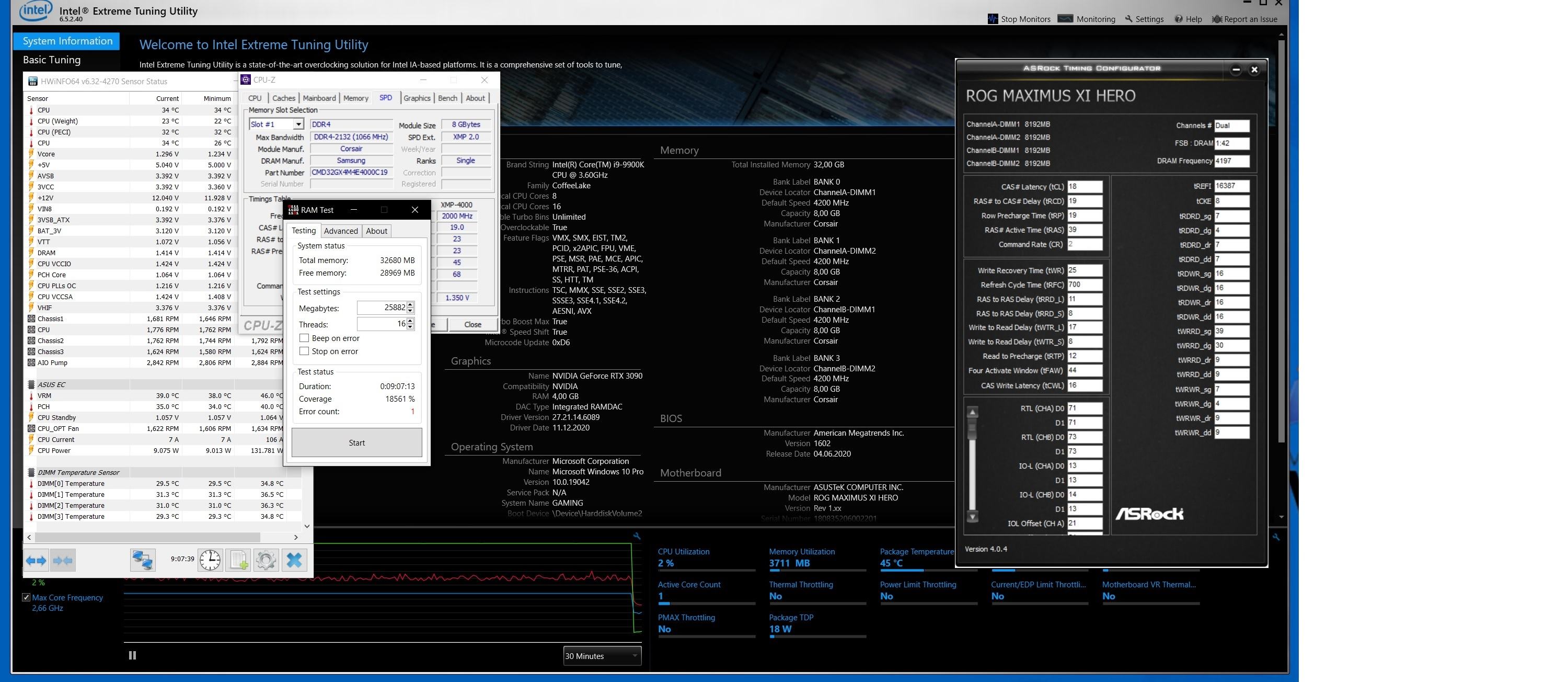Close the ASRock Timing Configurator window
The image size is (1568, 682).
(x=1254, y=70)
